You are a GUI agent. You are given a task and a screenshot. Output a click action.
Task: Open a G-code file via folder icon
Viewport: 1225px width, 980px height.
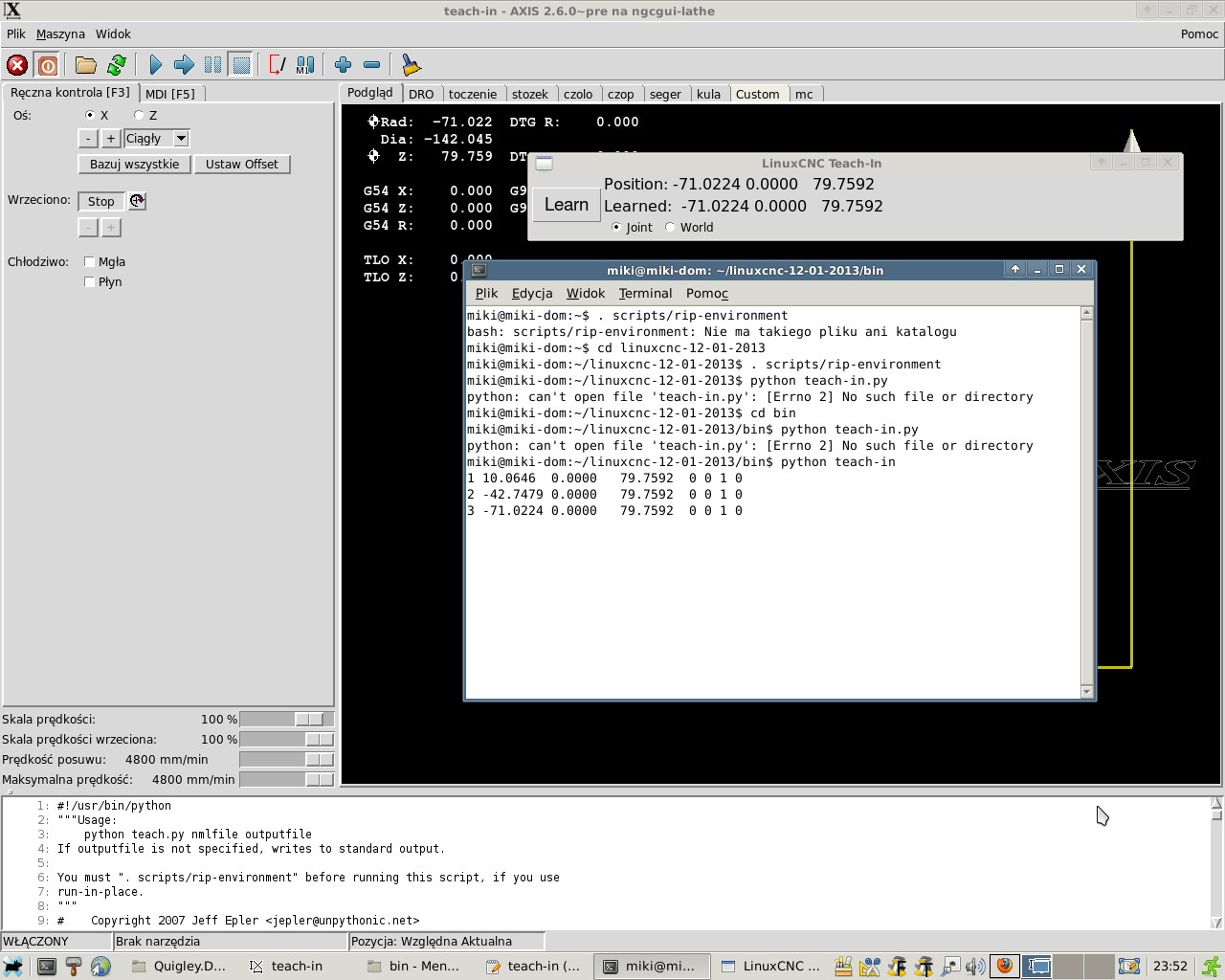click(x=86, y=65)
